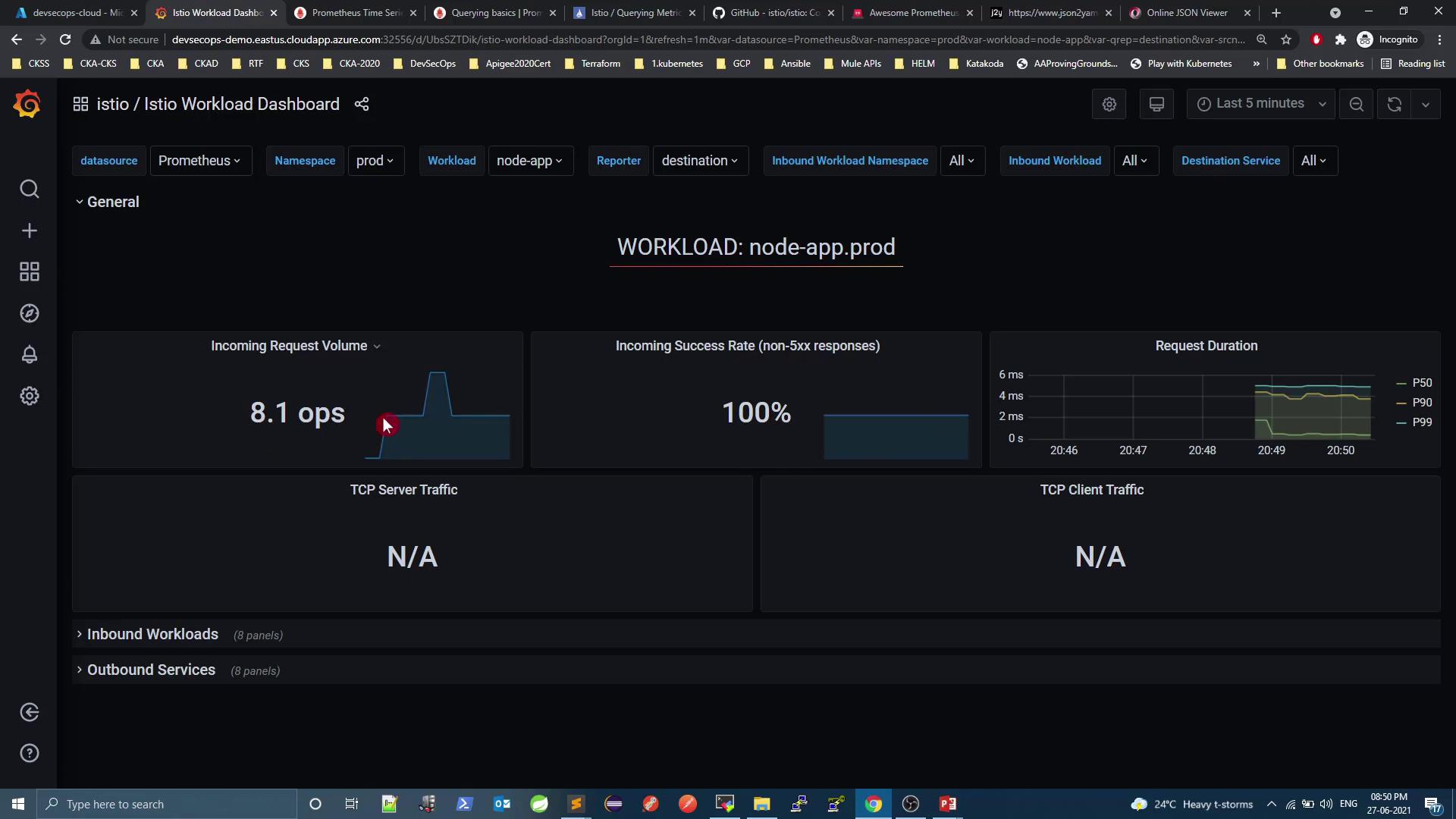Screen dimensions: 1456x819
Task: Open the Last 5 minutes time picker
Action: tap(1260, 104)
